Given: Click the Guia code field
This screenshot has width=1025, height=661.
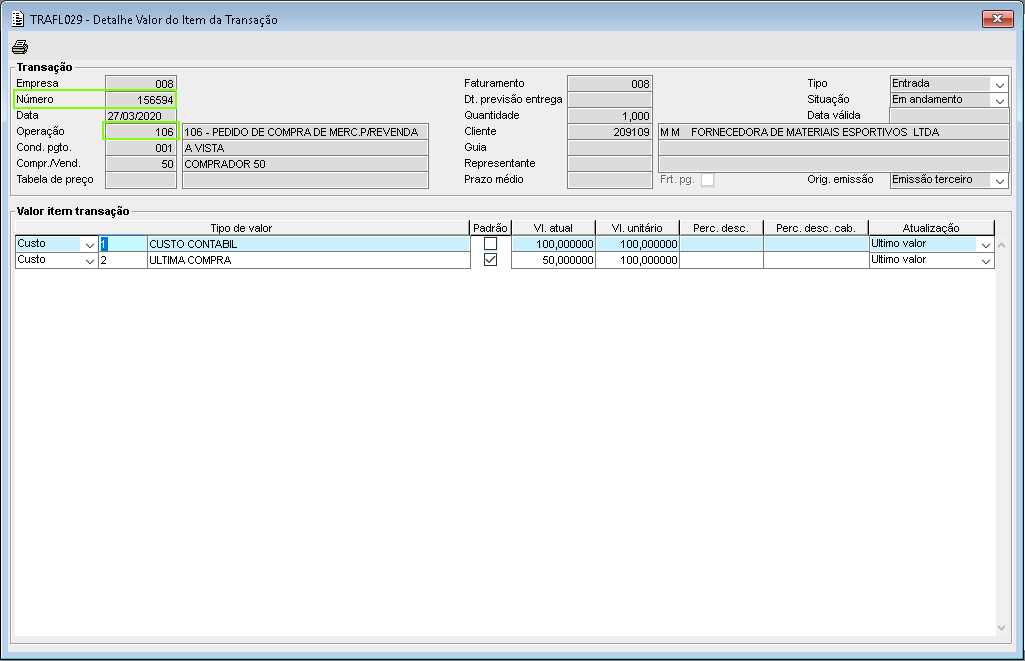Looking at the screenshot, I should pos(609,148).
